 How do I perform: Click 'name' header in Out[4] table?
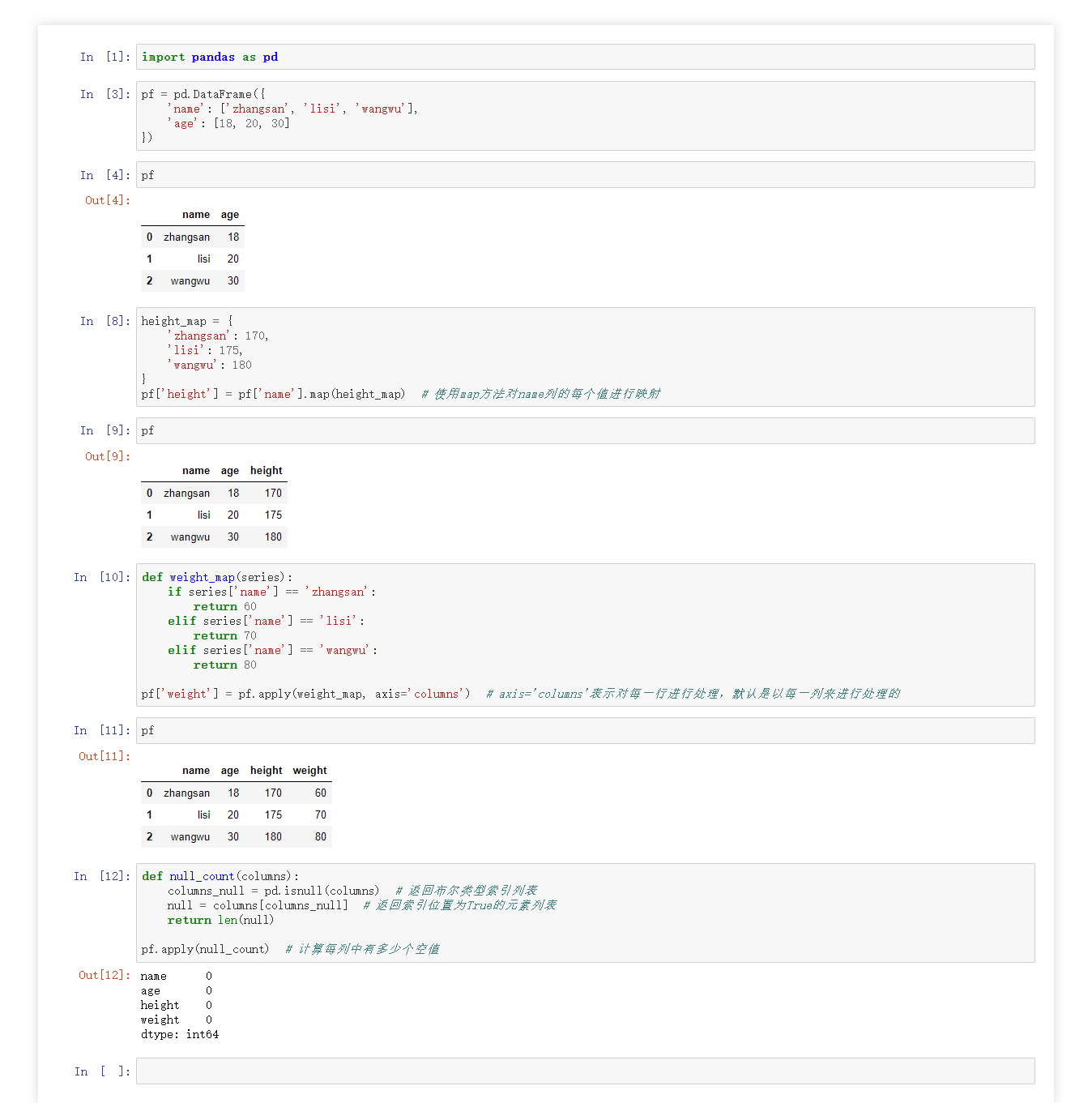196,215
